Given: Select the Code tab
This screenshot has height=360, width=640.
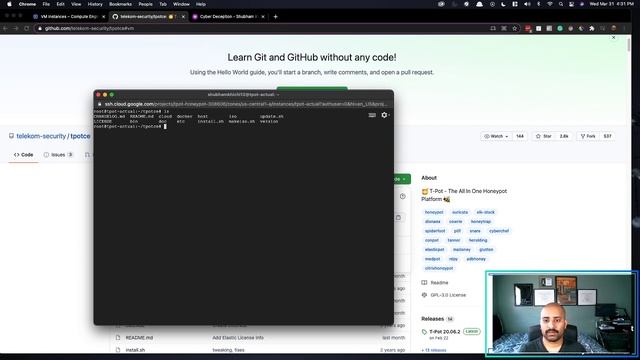Looking at the screenshot, I should tap(23, 155).
